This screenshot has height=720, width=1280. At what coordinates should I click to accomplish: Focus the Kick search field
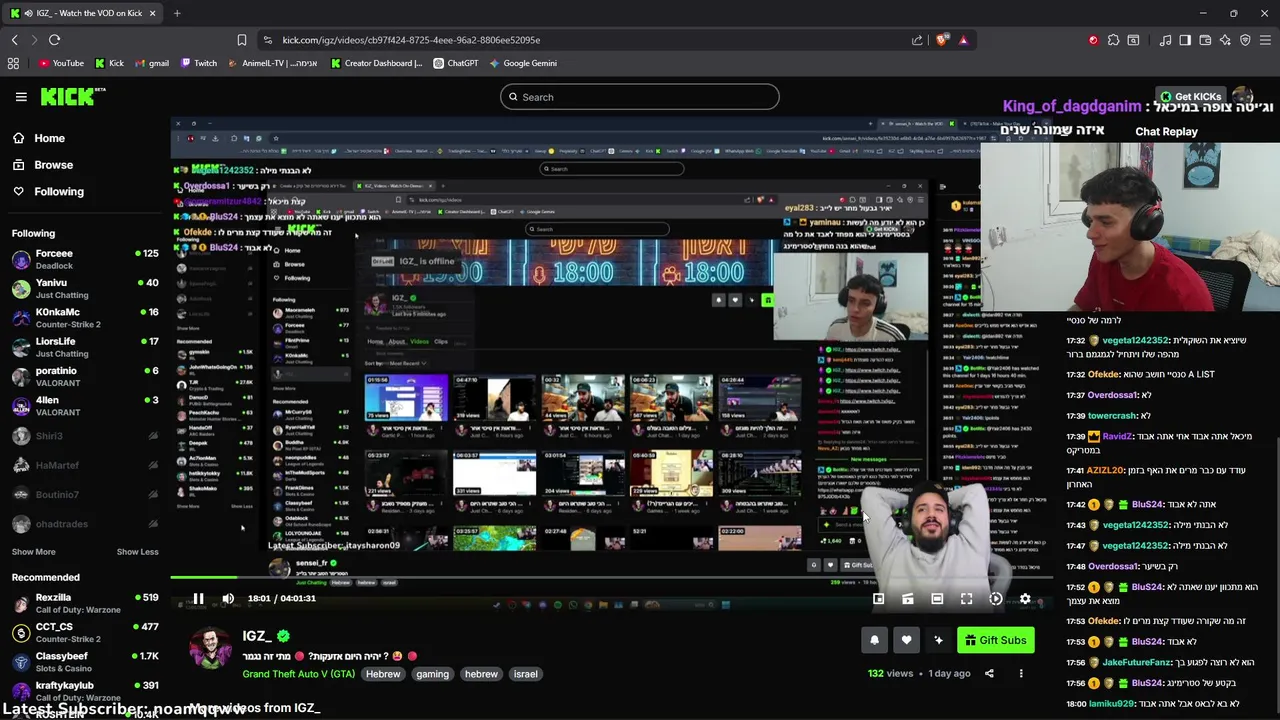(x=640, y=97)
